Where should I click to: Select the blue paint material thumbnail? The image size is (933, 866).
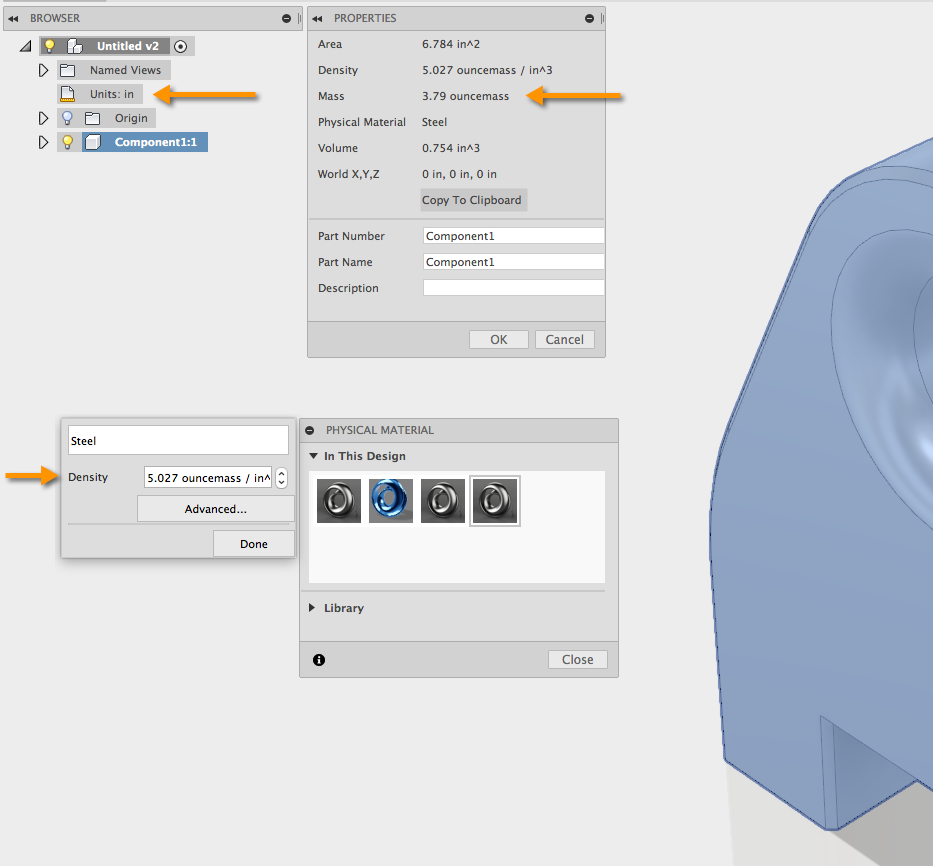(390, 500)
